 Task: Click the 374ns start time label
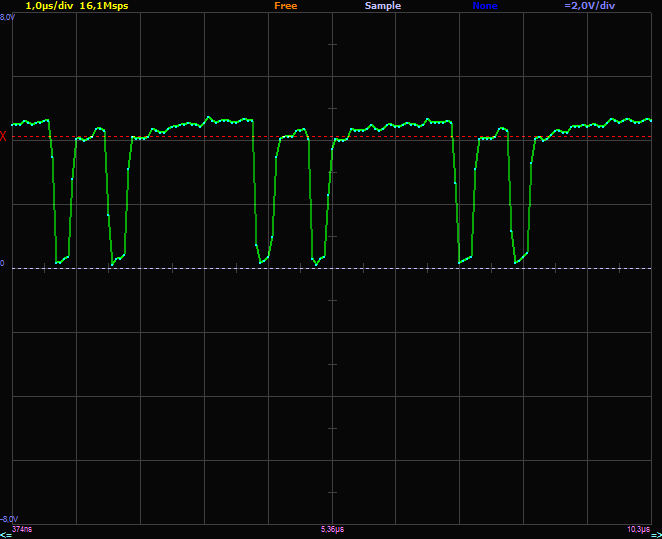click(22, 528)
